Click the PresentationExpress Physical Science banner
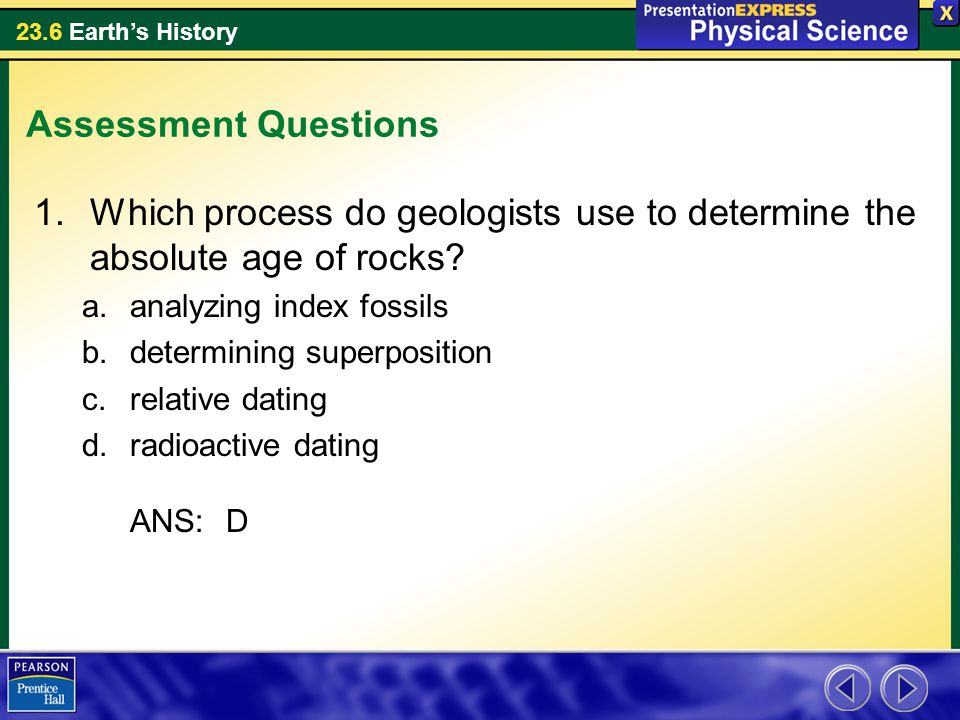This screenshot has width=960, height=720. [x=777, y=24]
